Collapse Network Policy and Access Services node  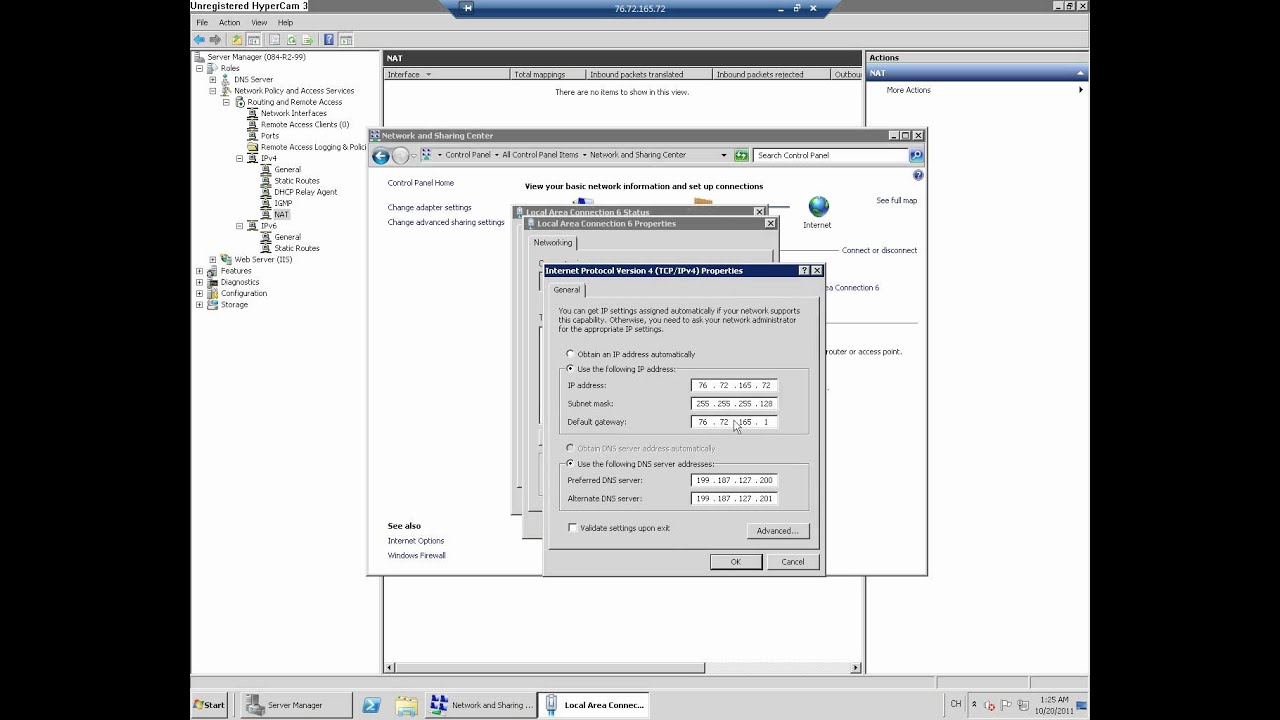point(212,91)
